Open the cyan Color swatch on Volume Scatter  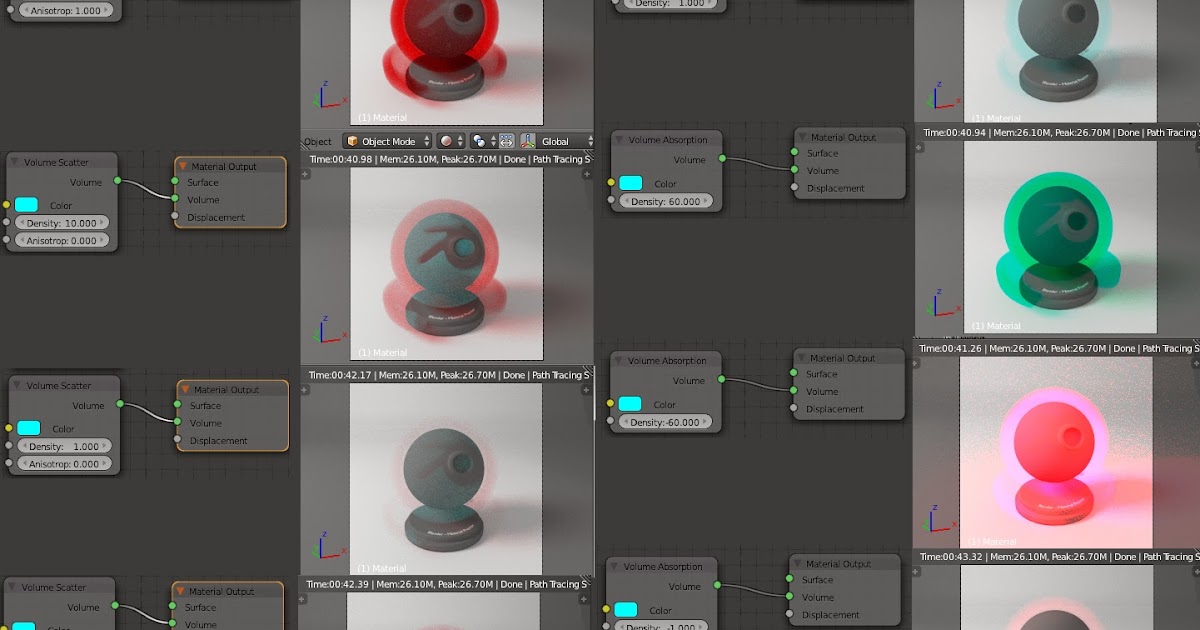(x=27, y=205)
